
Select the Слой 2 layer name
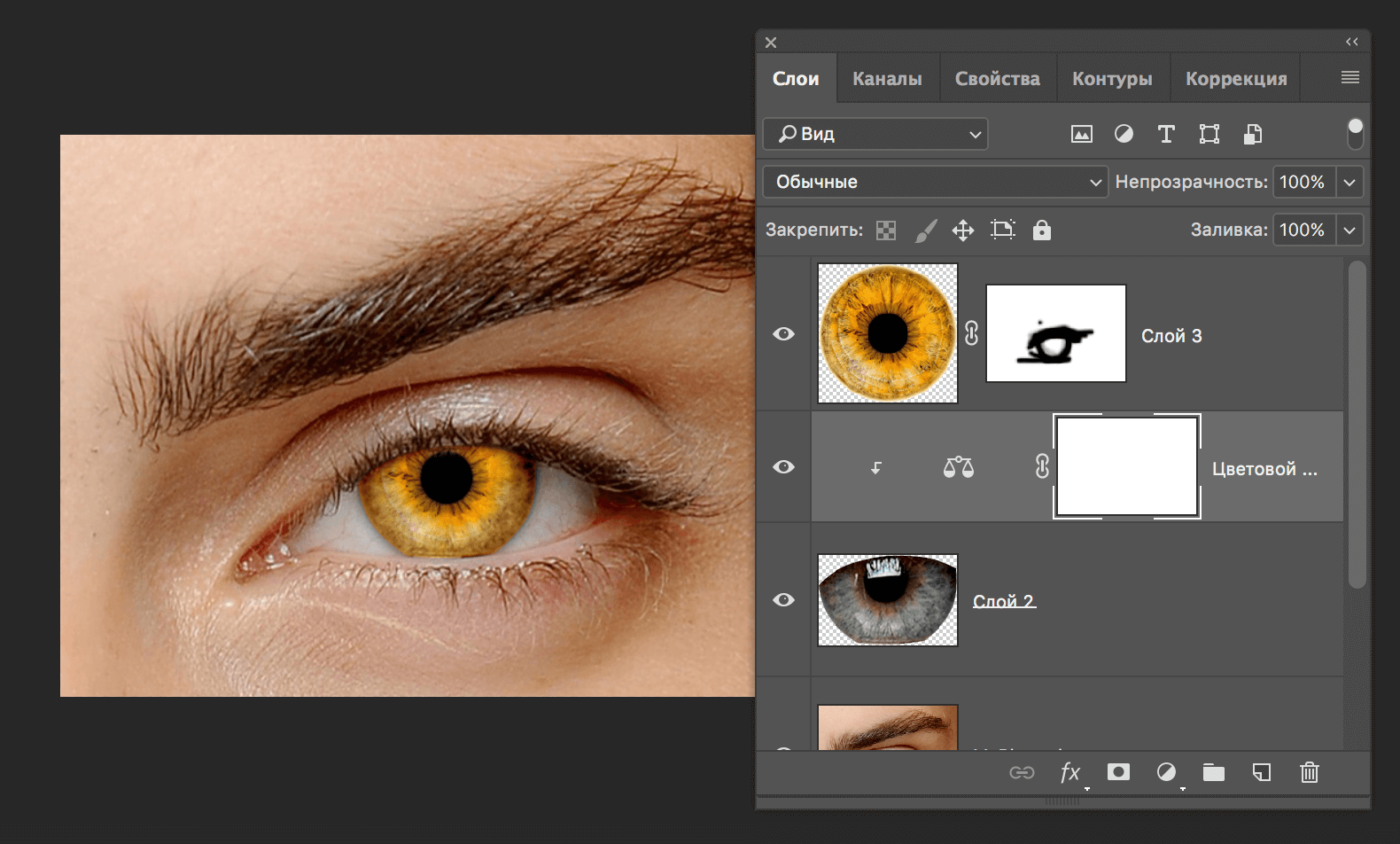[x=1004, y=601]
